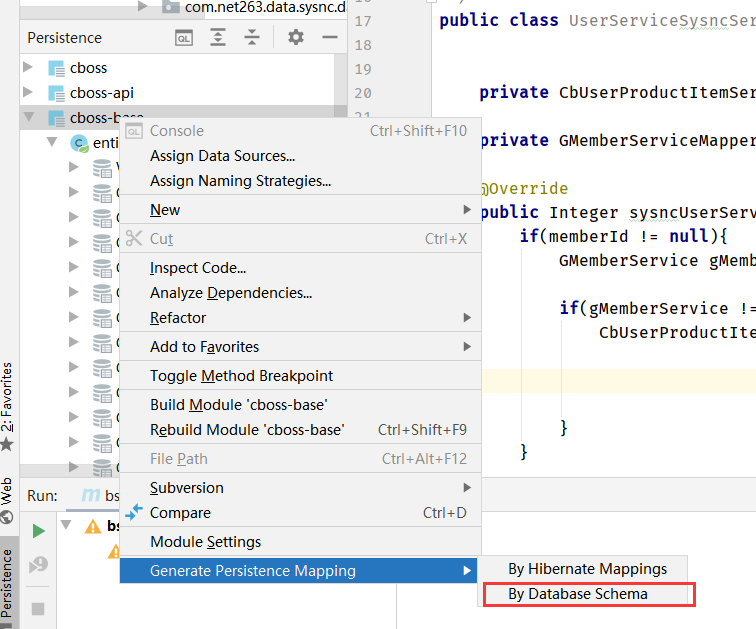Click the @Override annotation in editor

click(525, 188)
